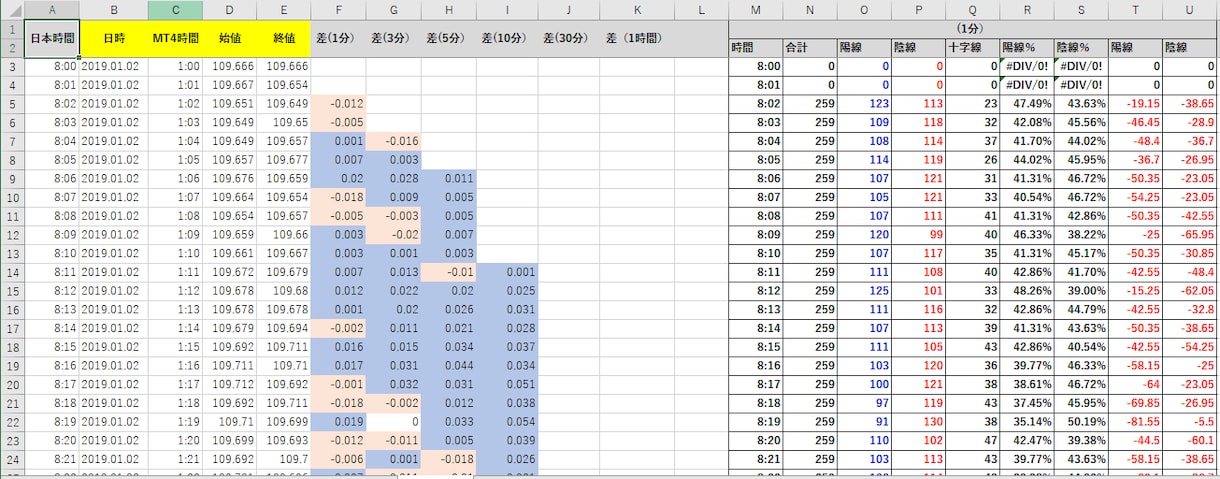Screen dimensions: 1220x479
Task: Click the yellow MT4時間 header cell
Action: (176, 38)
